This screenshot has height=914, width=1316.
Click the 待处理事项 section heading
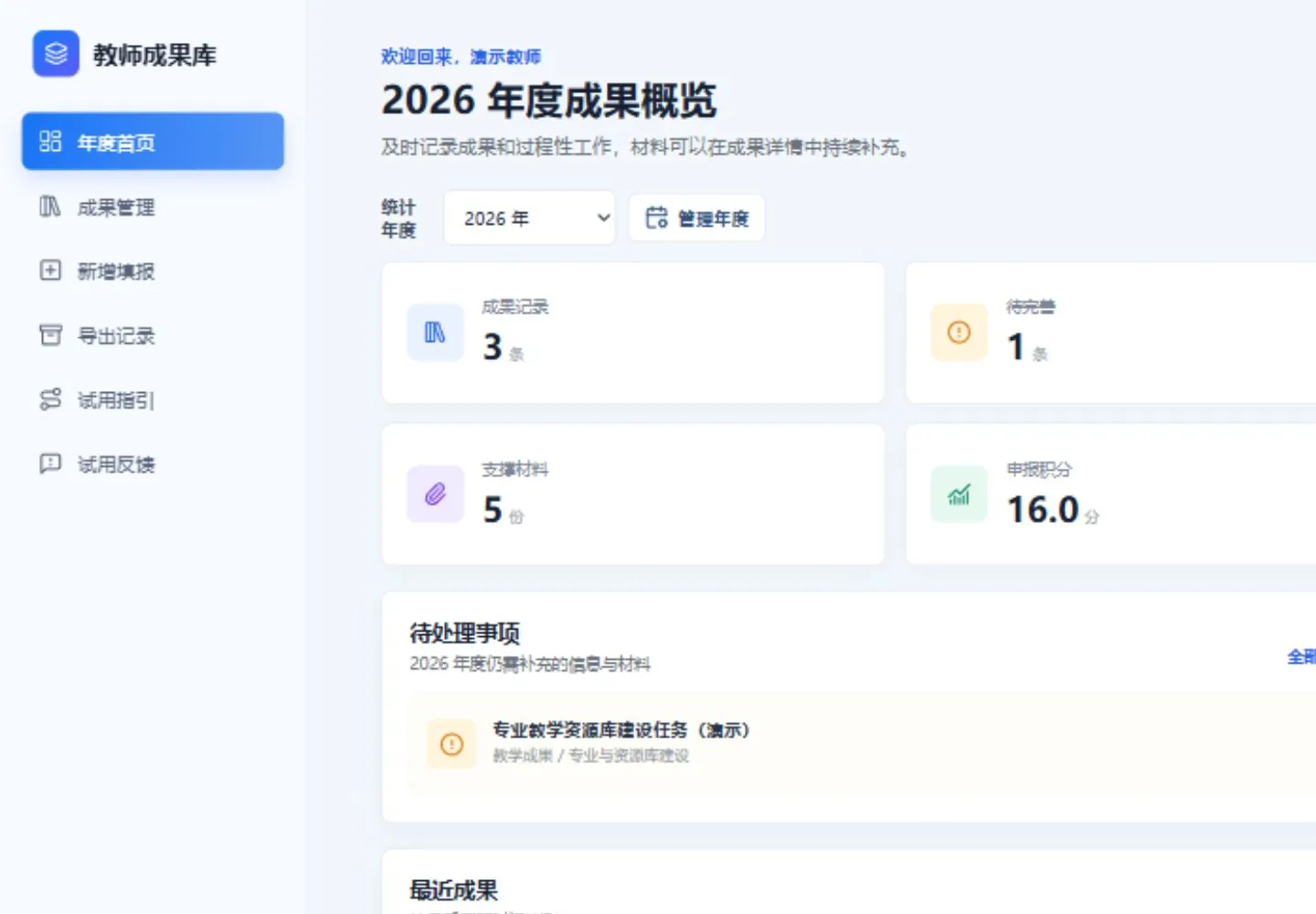464,632
